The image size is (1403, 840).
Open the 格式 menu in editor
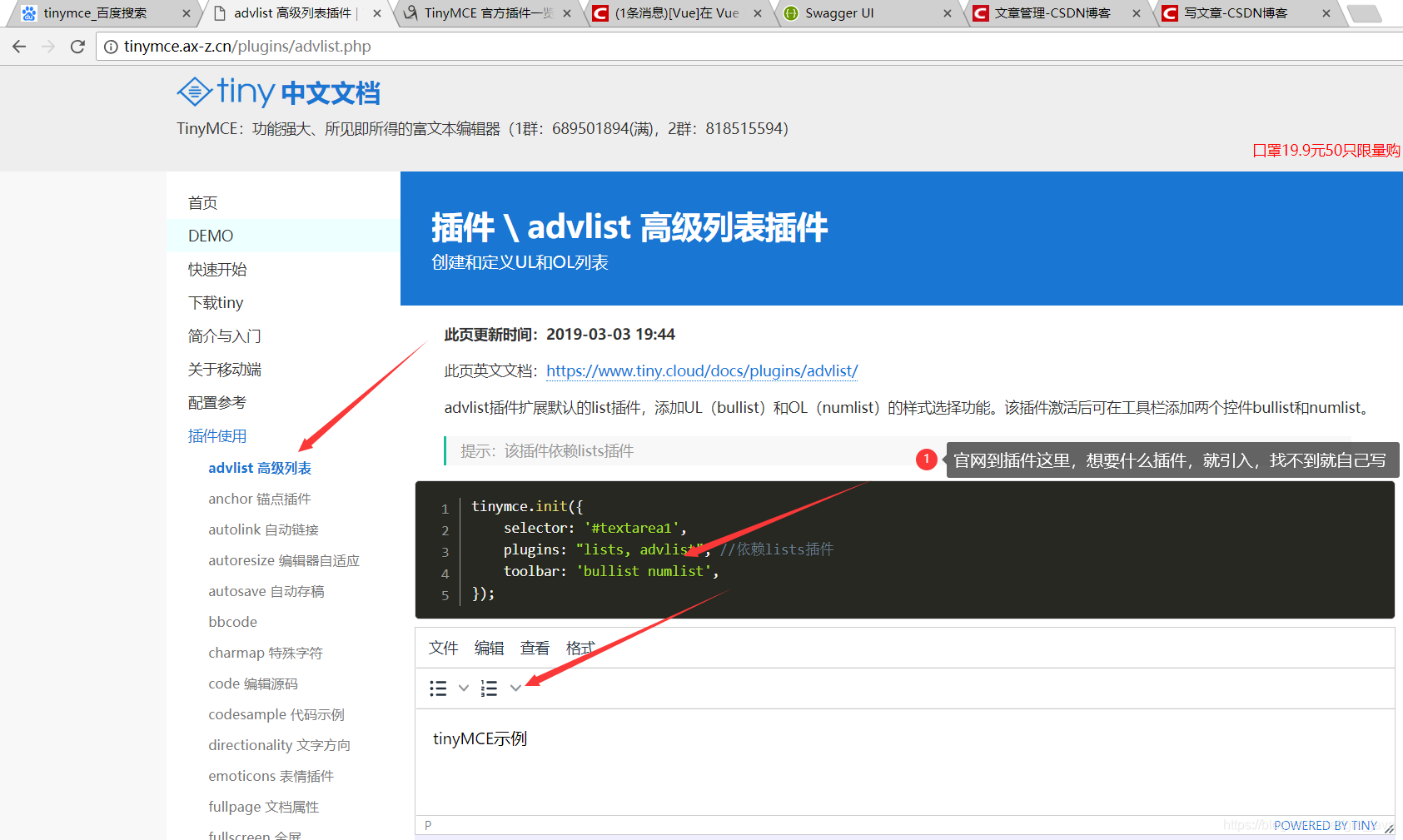580,648
